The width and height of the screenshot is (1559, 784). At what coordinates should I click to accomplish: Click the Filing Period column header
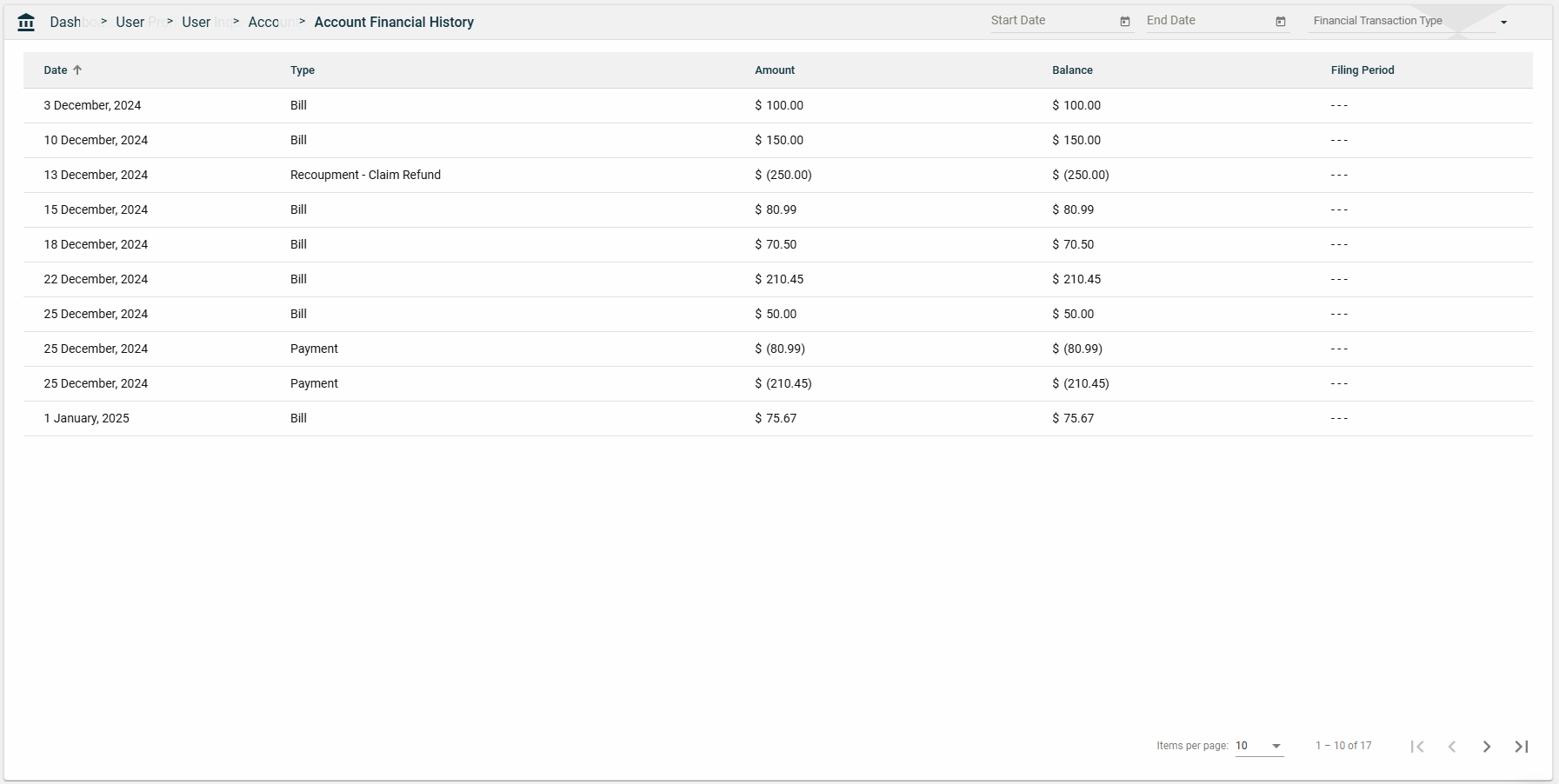tap(1362, 70)
